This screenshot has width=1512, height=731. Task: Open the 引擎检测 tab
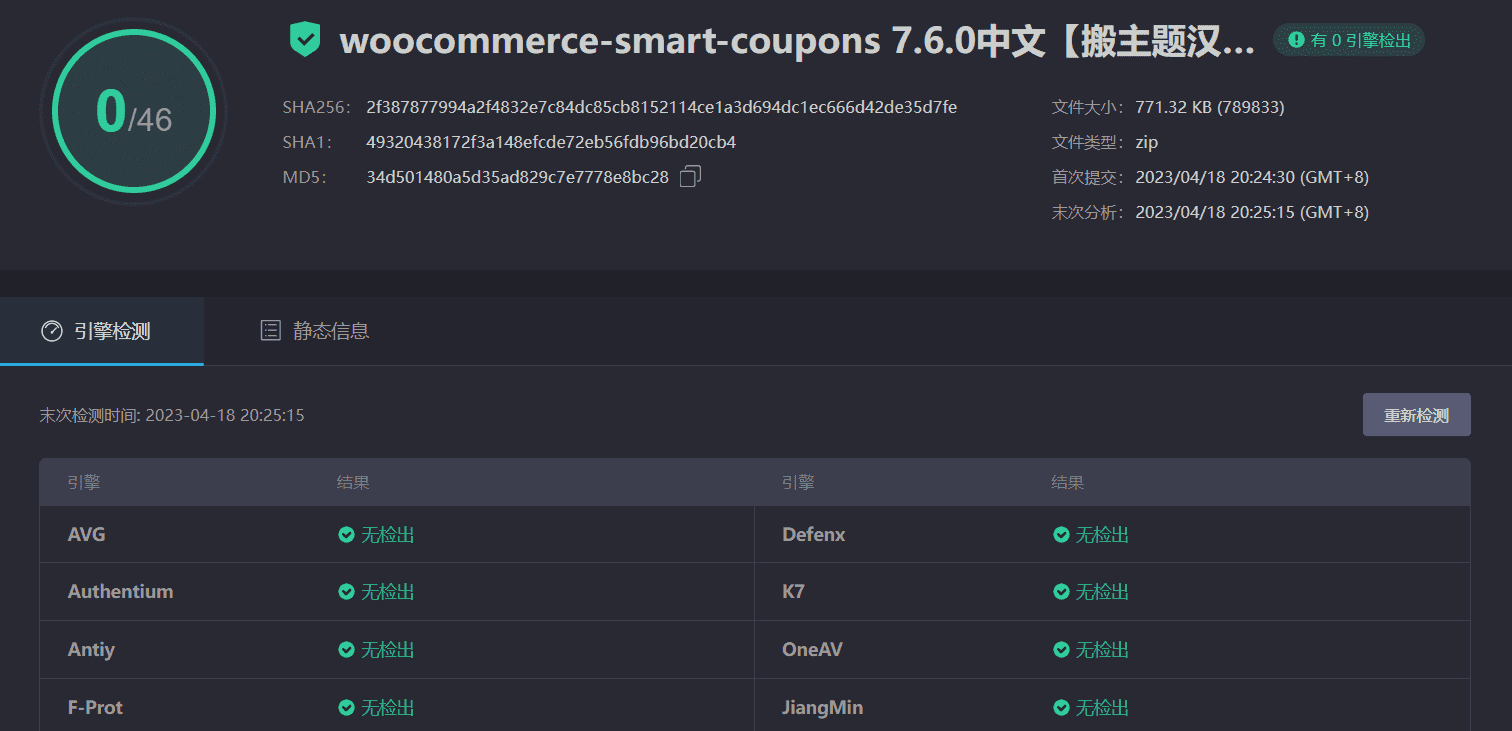click(102, 331)
